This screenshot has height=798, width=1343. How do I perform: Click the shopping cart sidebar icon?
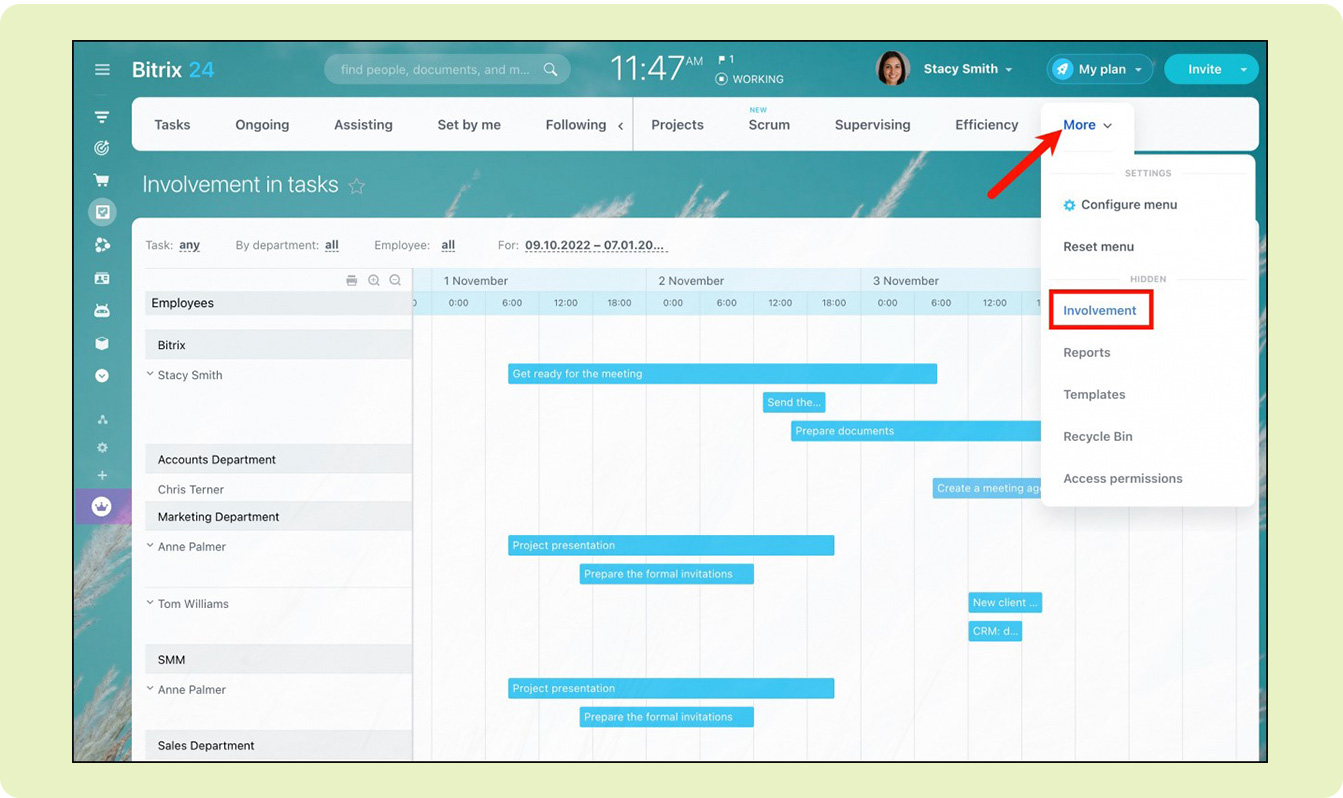[x=101, y=181]
